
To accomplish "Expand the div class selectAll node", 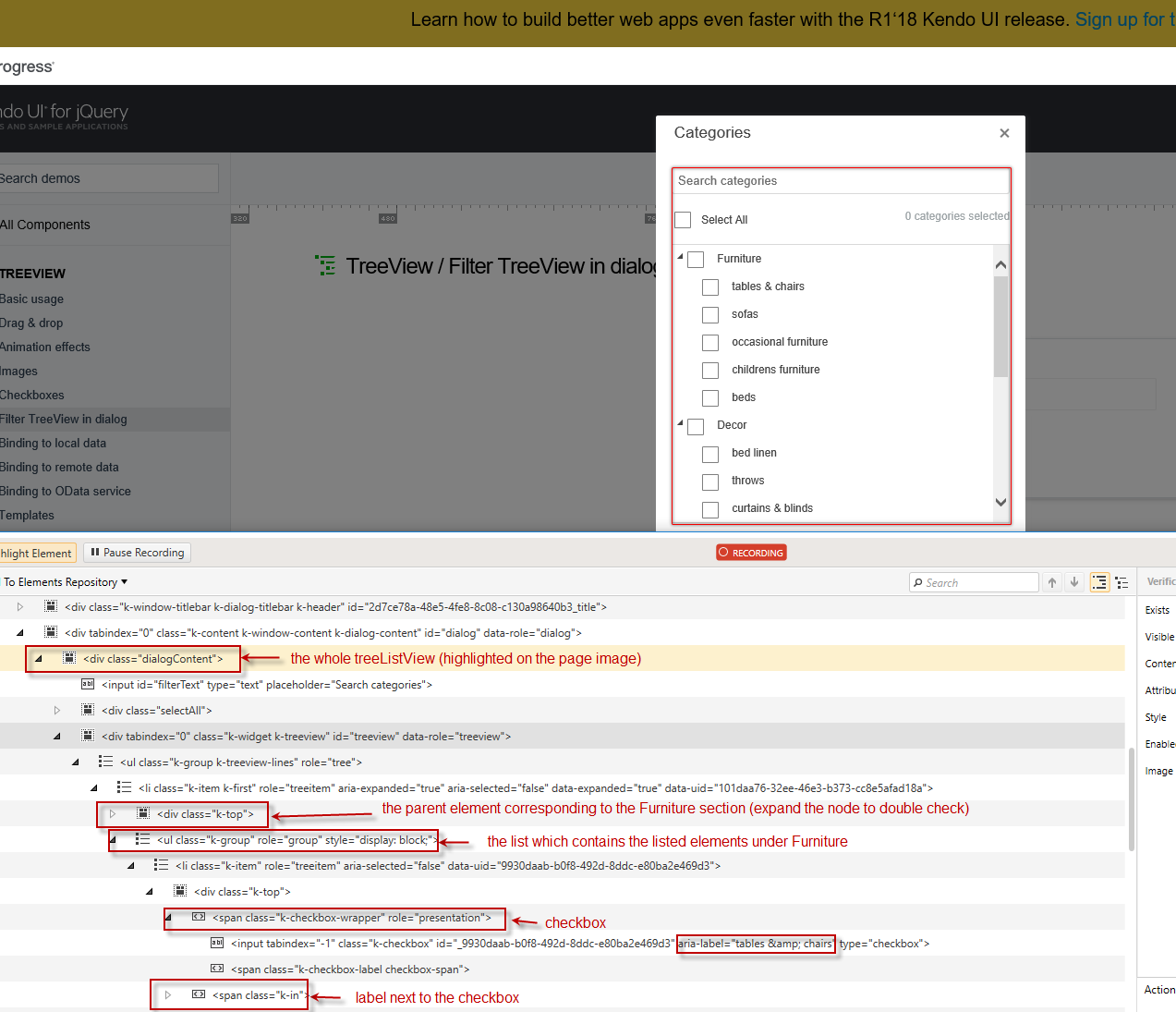I will [x=57, y=711].
